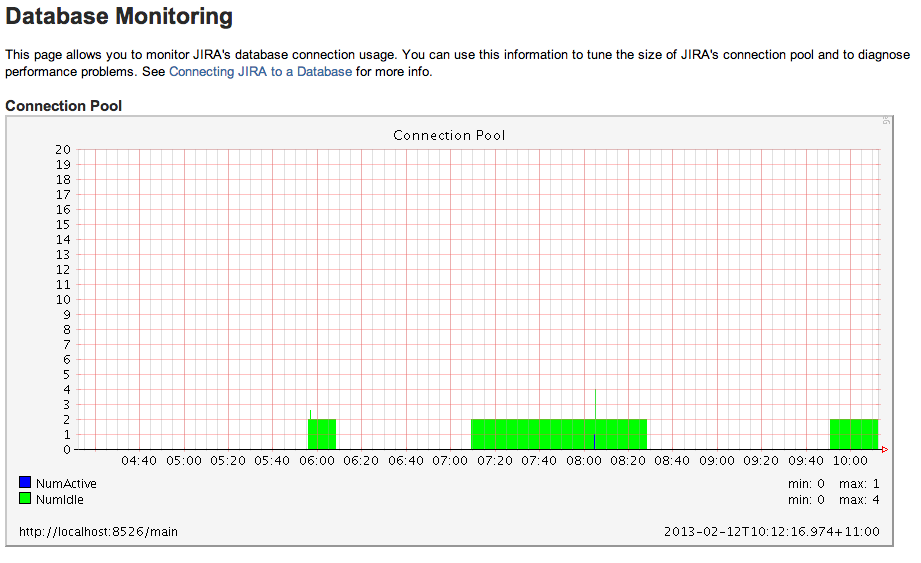
Task: Click the http://localhost:8526/main text
Action: [x=98, y=531]
